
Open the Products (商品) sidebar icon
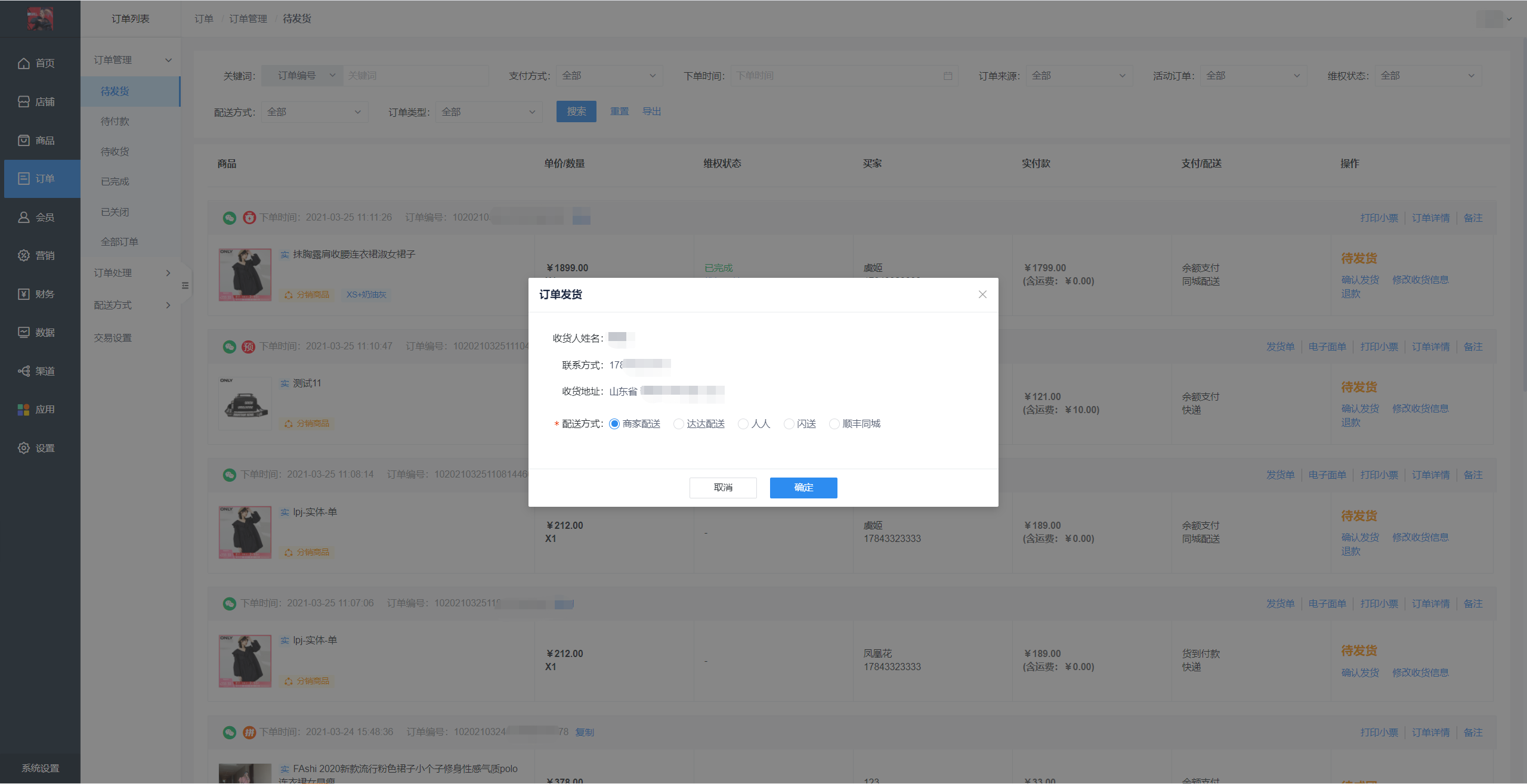tap(24, 141)
